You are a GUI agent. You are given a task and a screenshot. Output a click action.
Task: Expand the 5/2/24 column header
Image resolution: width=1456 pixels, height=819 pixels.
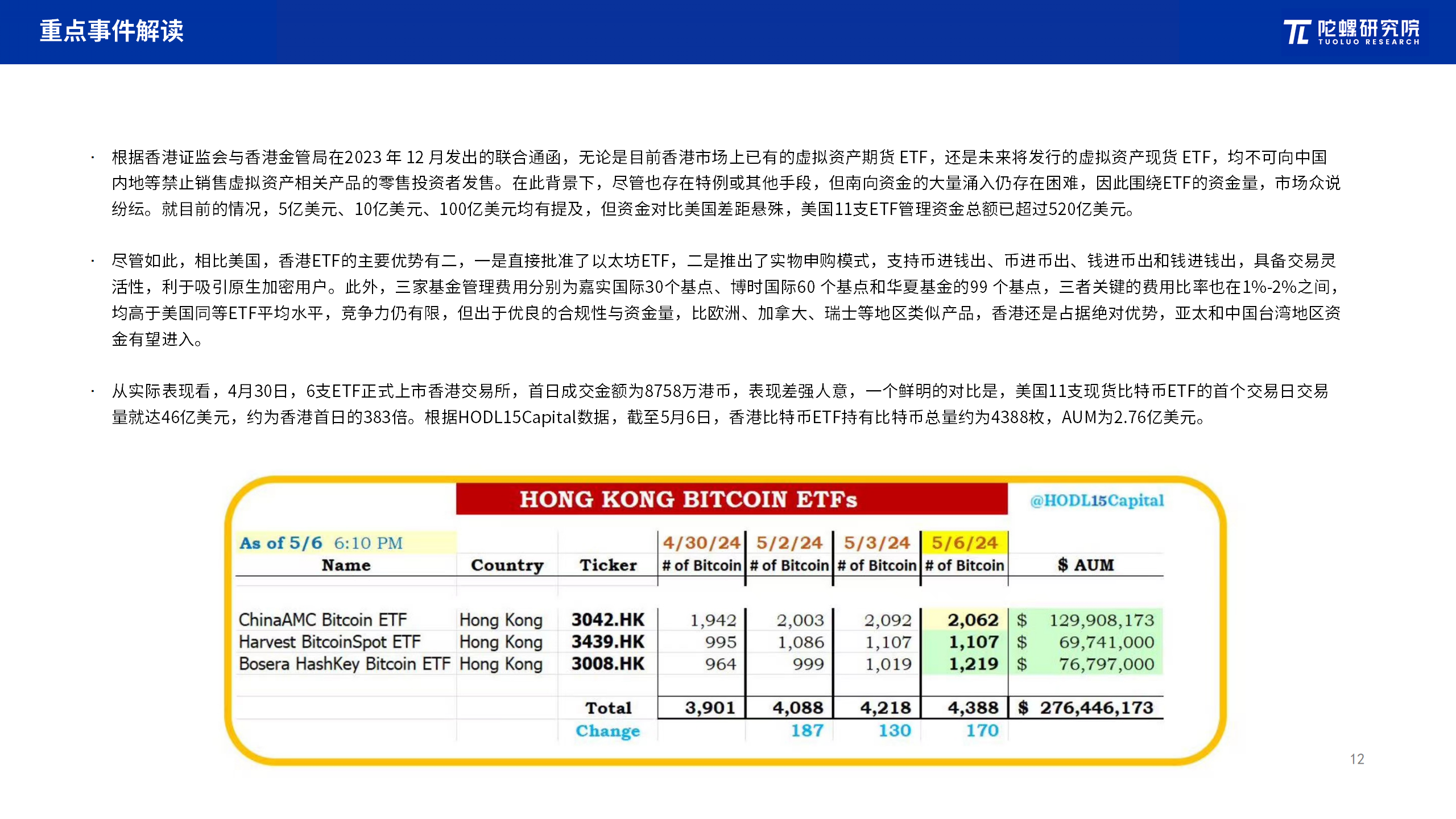click(788, 542)
